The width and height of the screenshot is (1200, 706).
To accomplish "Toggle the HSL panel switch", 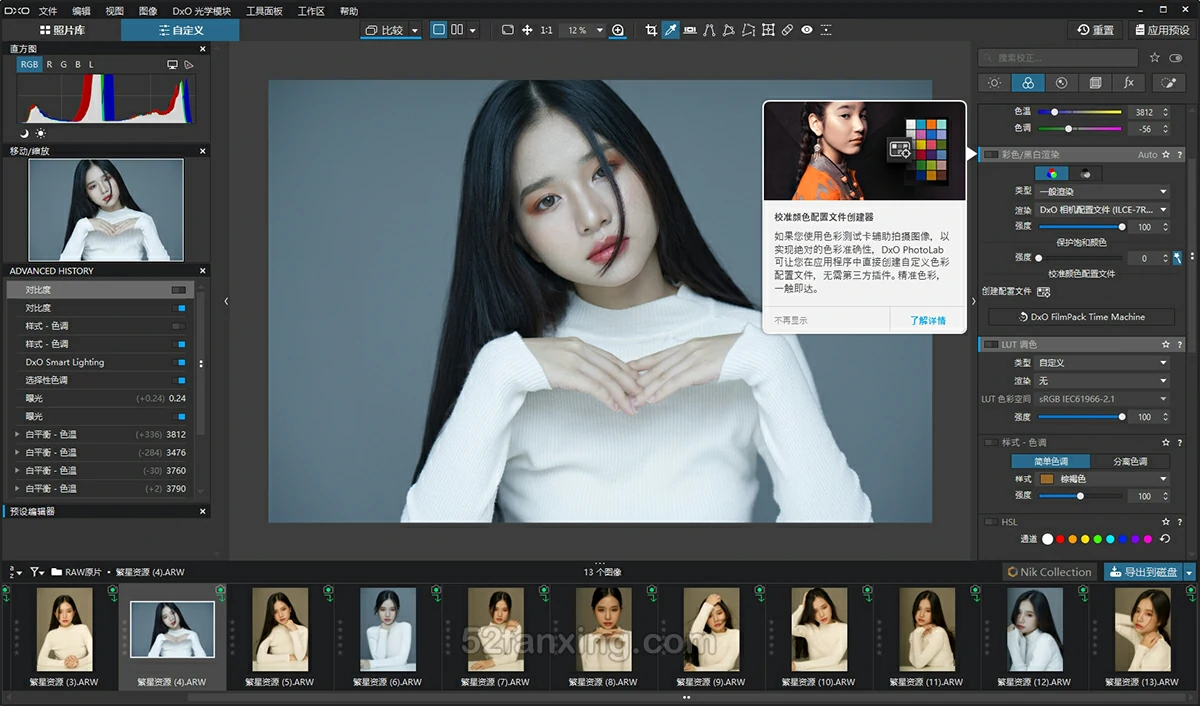I will 991,522.
